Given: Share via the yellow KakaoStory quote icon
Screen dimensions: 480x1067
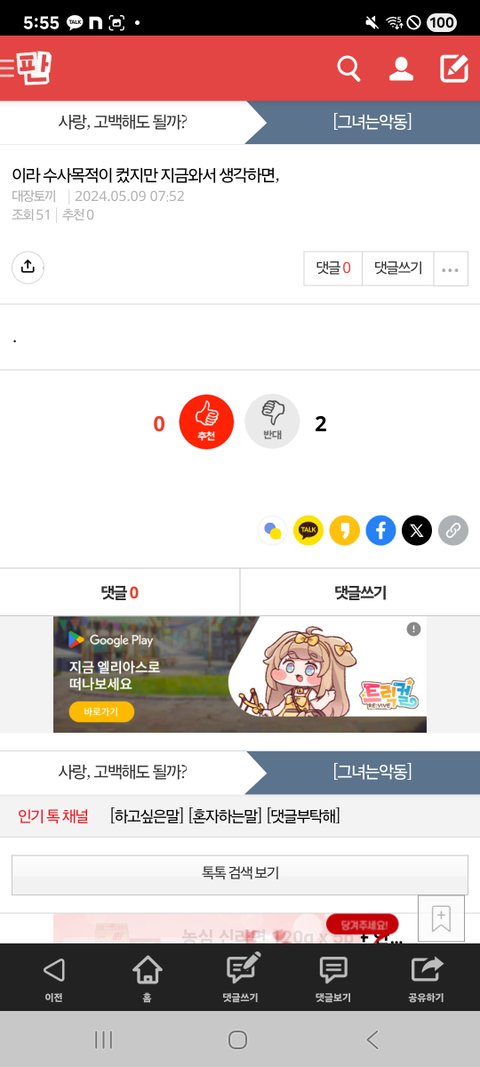Looking at the screenshot, I should (x=345, y=530).
